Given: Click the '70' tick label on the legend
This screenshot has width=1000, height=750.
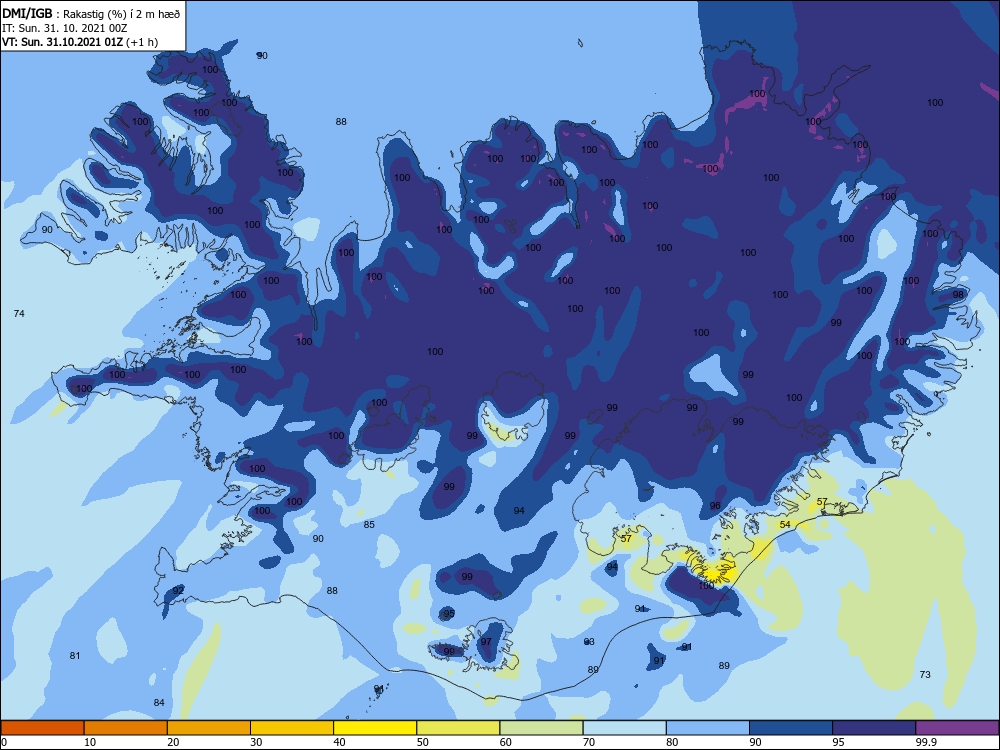Looking at the screenshot, I should (589, 742).
